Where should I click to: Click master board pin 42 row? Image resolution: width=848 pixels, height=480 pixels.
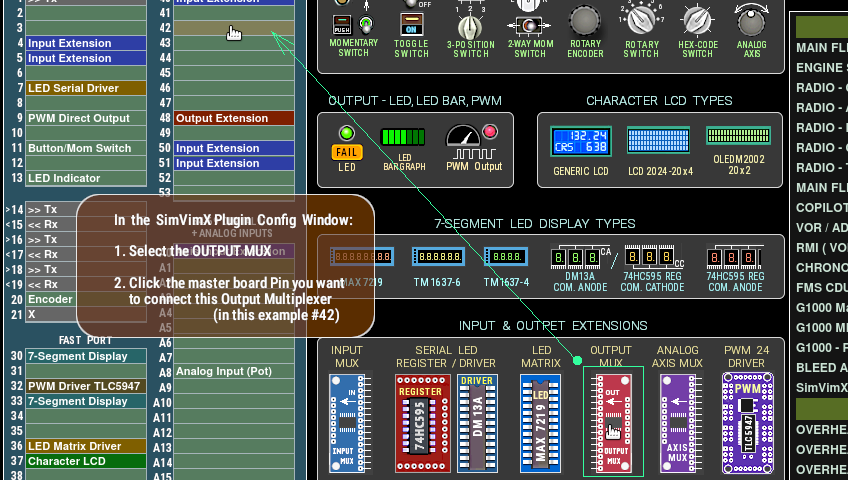tap(234, 28)
